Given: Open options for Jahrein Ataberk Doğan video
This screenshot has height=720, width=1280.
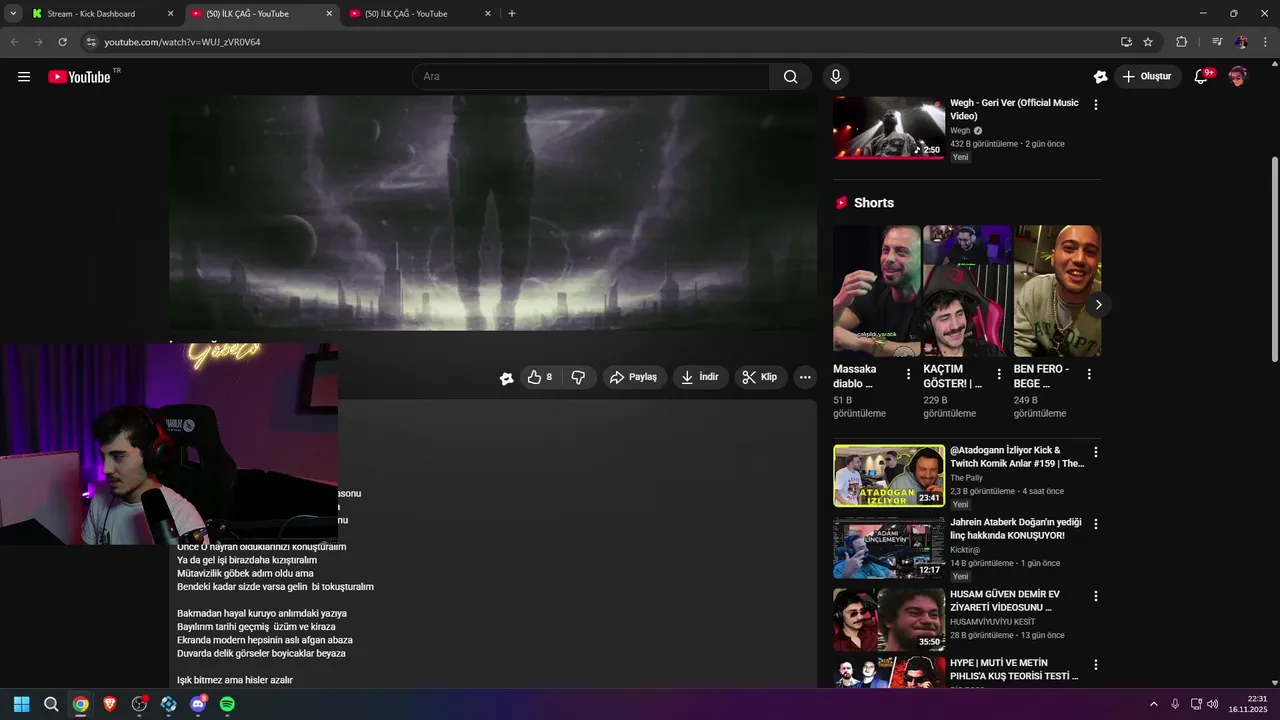Looking at the screenshot, I should [1096, 524].
